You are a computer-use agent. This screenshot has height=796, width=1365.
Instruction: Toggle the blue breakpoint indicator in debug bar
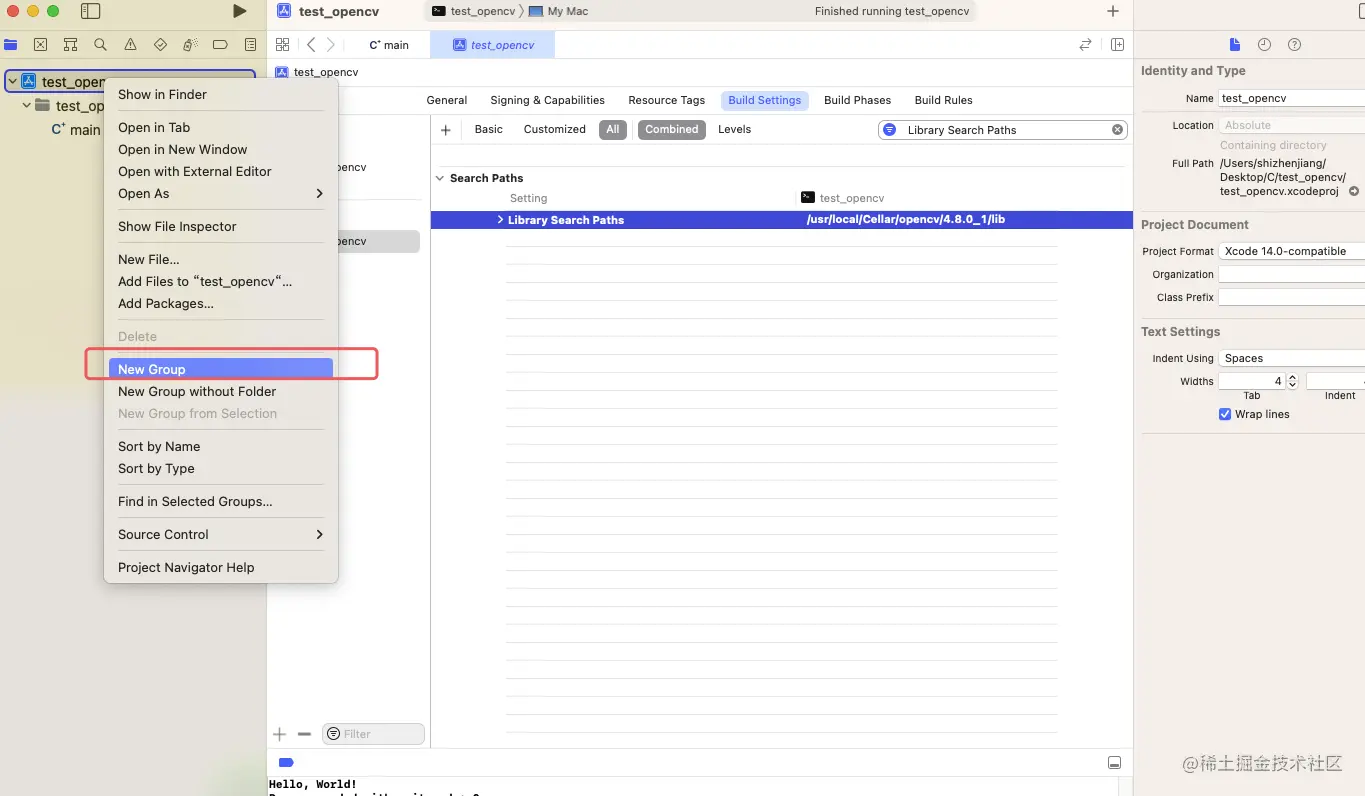click(285, 763)
